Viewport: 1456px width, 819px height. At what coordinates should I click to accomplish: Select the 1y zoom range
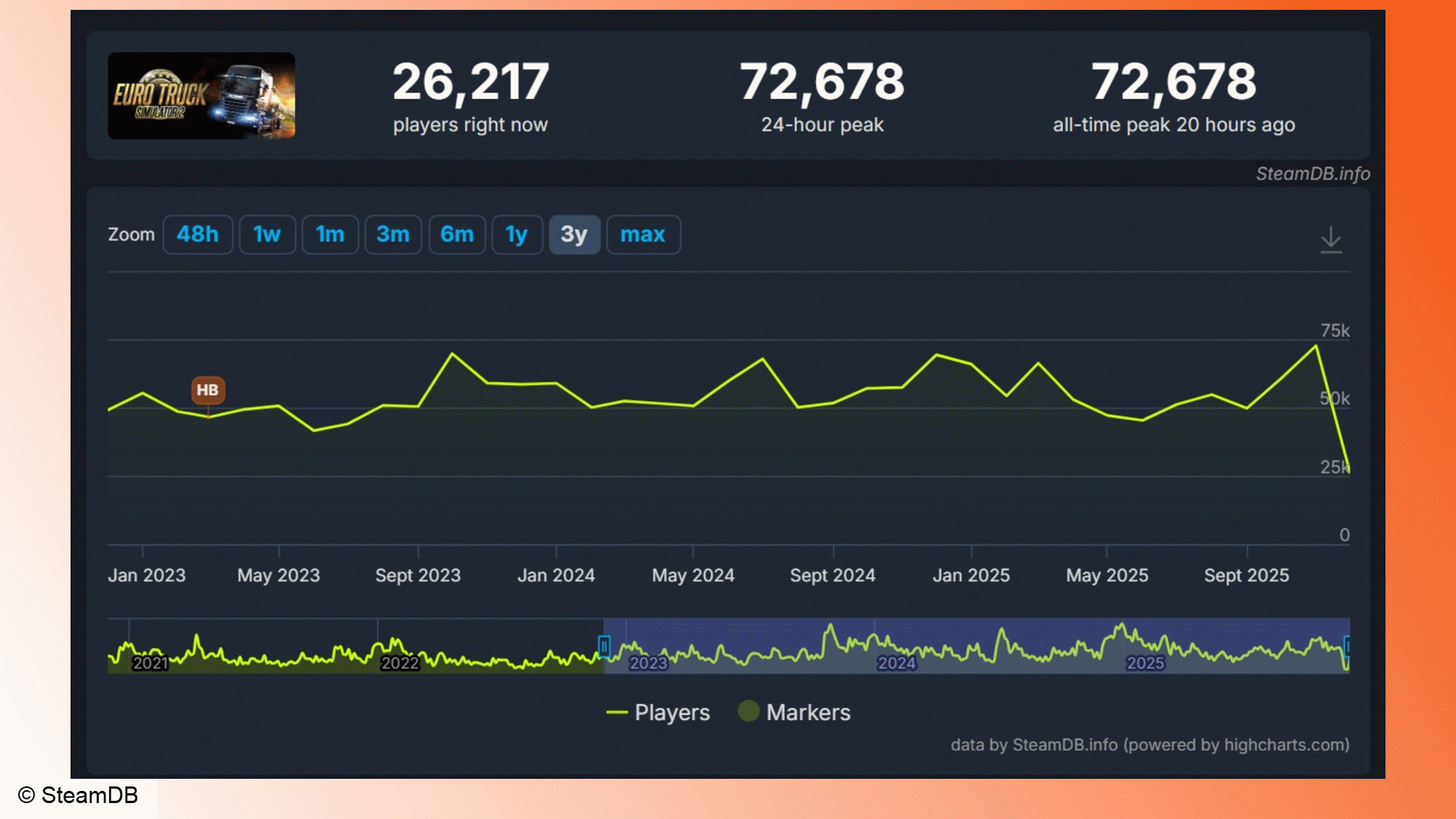516,234
